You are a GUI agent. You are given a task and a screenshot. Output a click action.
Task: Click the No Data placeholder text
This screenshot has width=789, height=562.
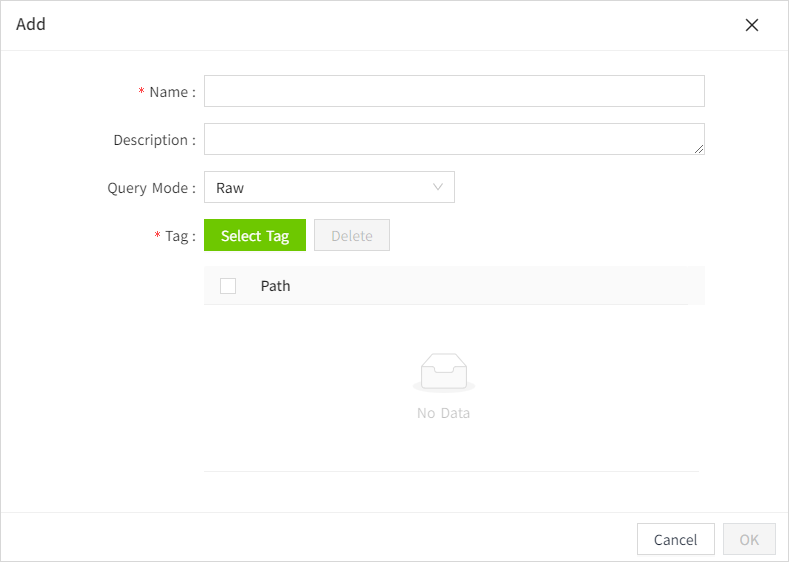[443, 413]
